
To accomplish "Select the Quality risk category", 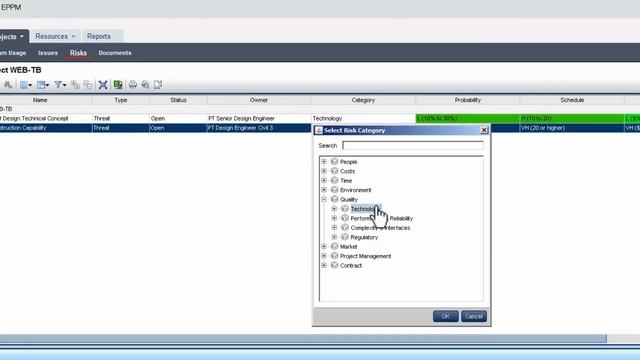I will tap(349, 200).
